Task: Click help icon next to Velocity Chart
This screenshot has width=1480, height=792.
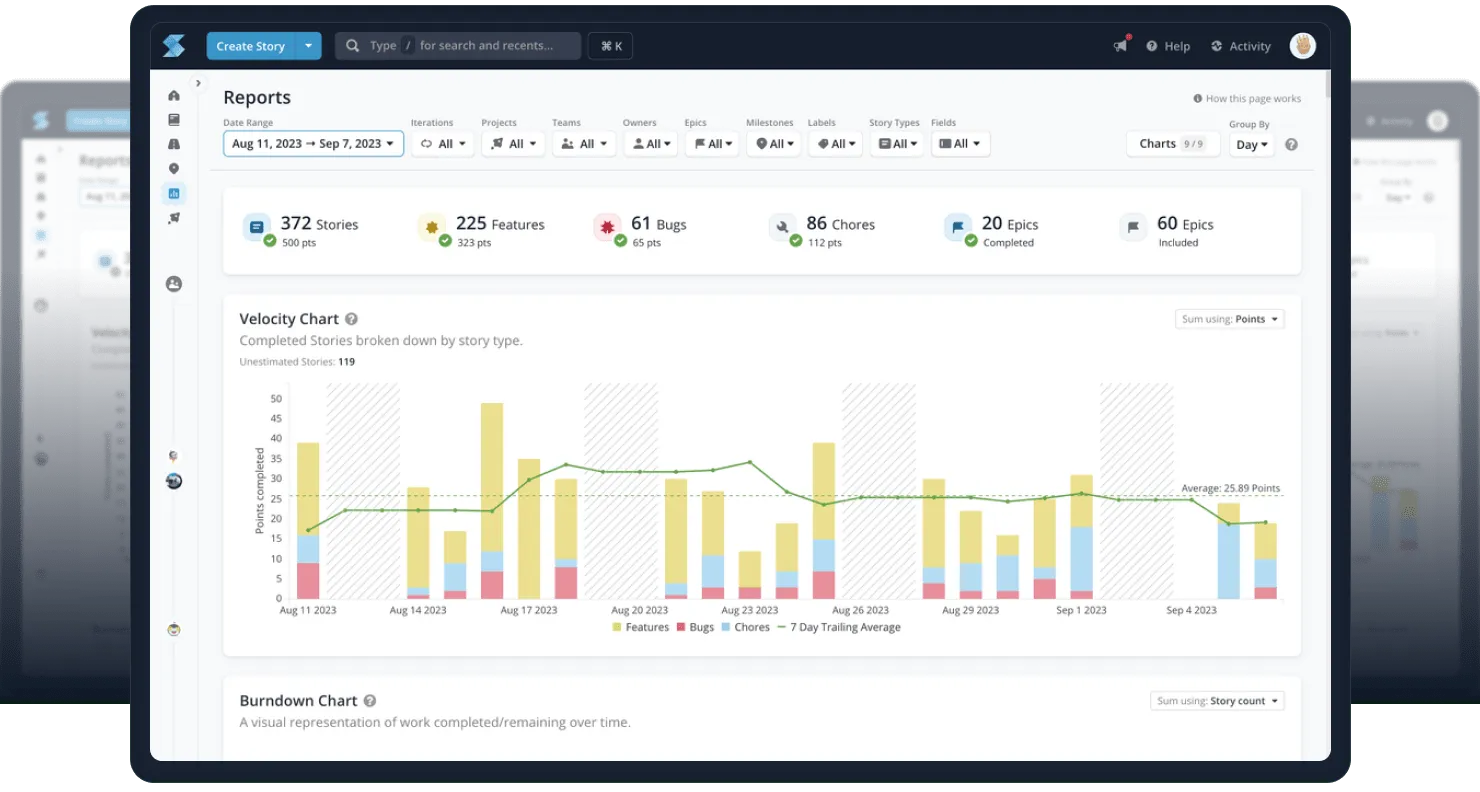Action: [351, 319]
